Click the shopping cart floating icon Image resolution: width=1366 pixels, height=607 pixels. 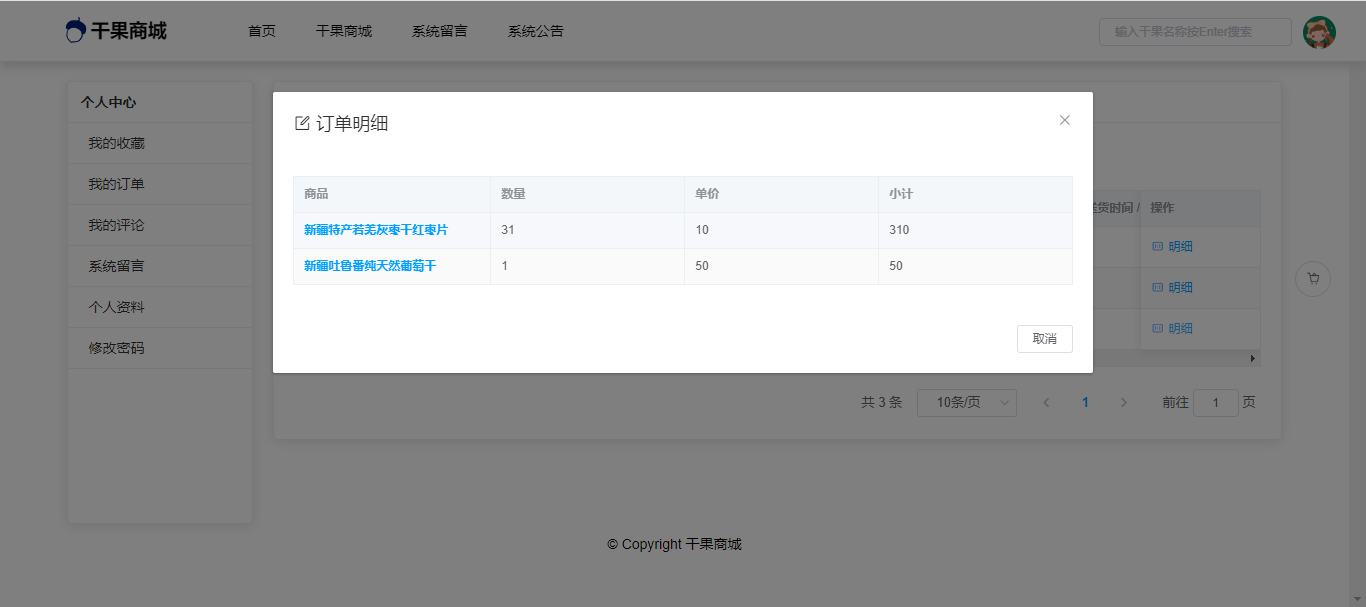[1312, 279]
